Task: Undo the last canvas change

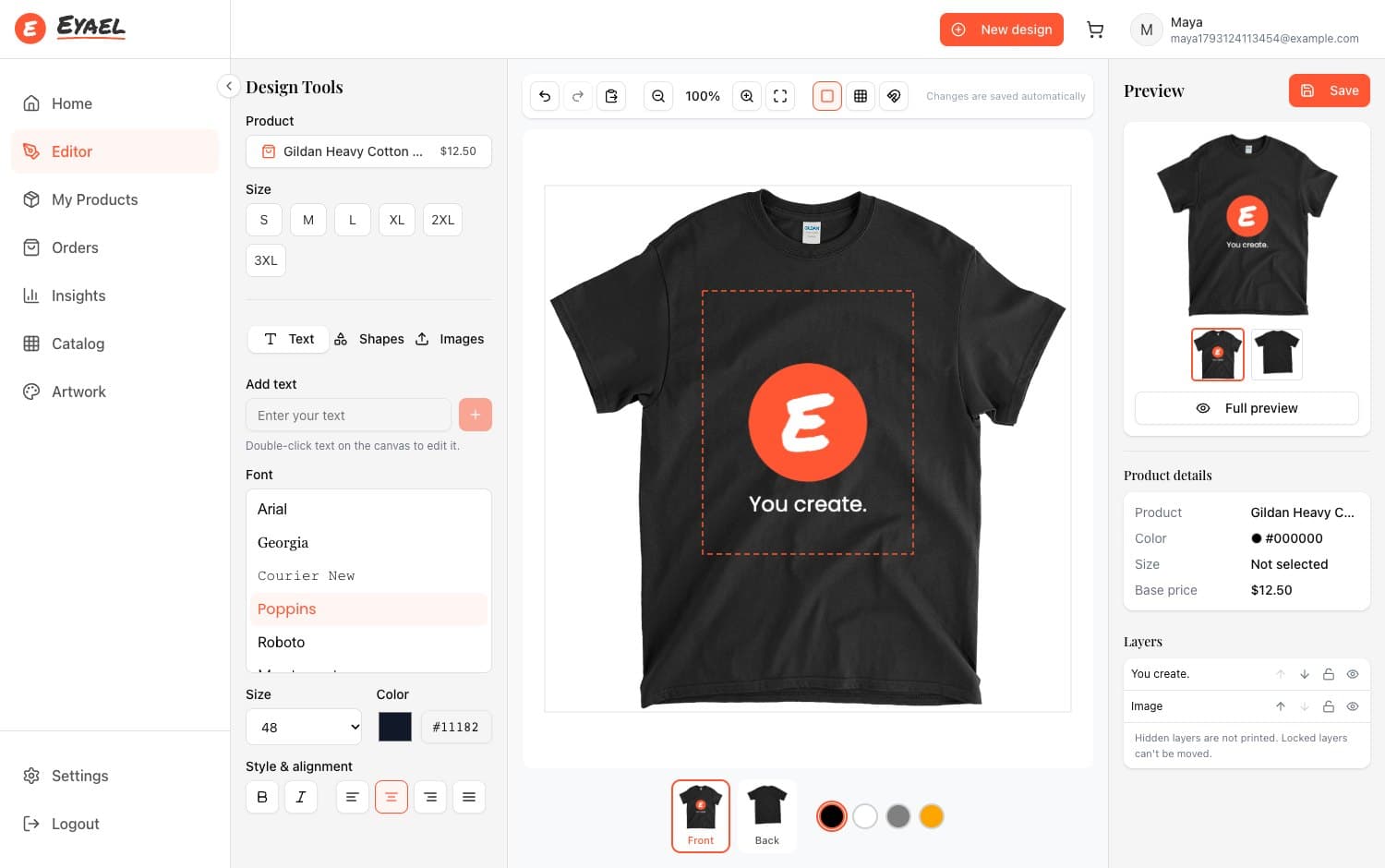Action: [545, 96]
